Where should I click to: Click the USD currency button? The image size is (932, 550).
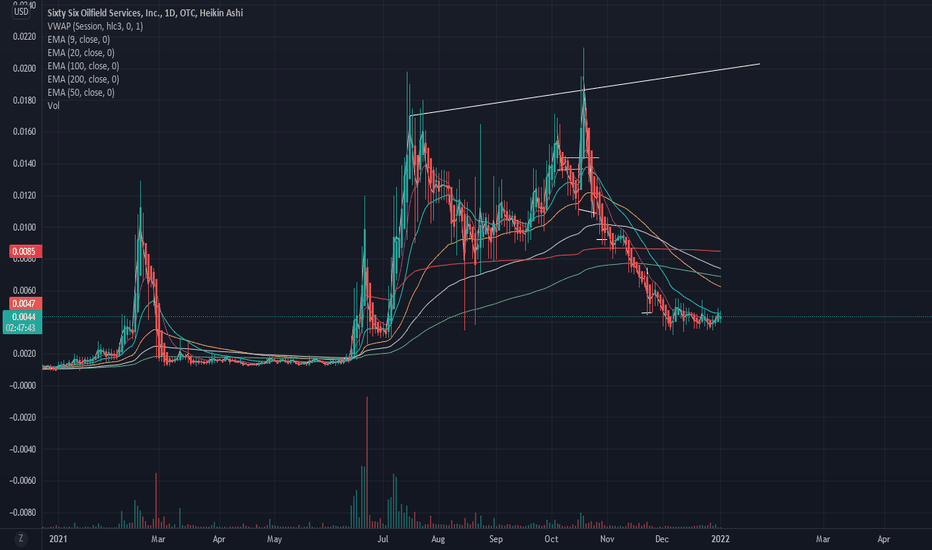pyautogui.click(x=21, y=11)
